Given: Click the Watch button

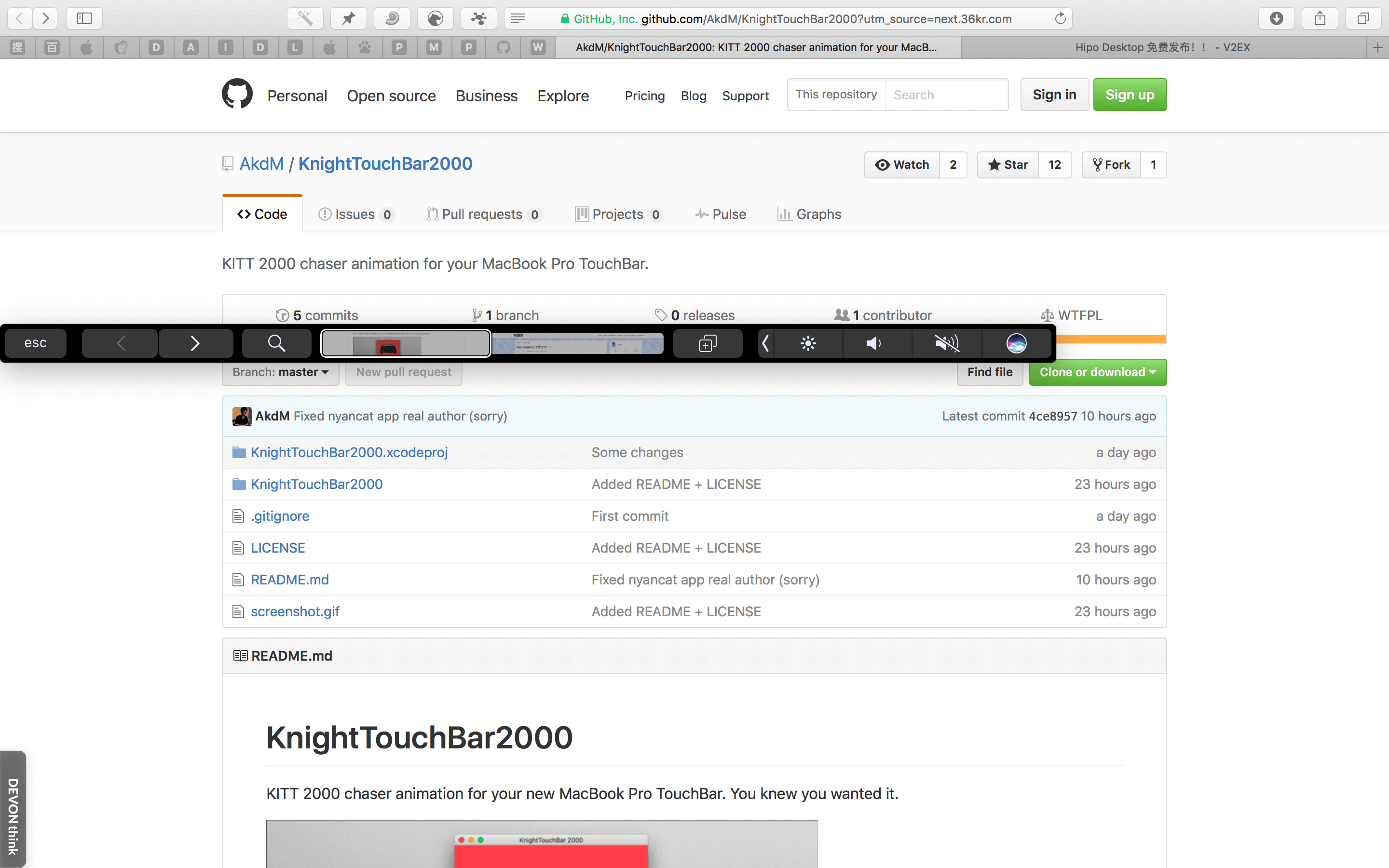Looking at the screenshot, I should tap(902, 165).
